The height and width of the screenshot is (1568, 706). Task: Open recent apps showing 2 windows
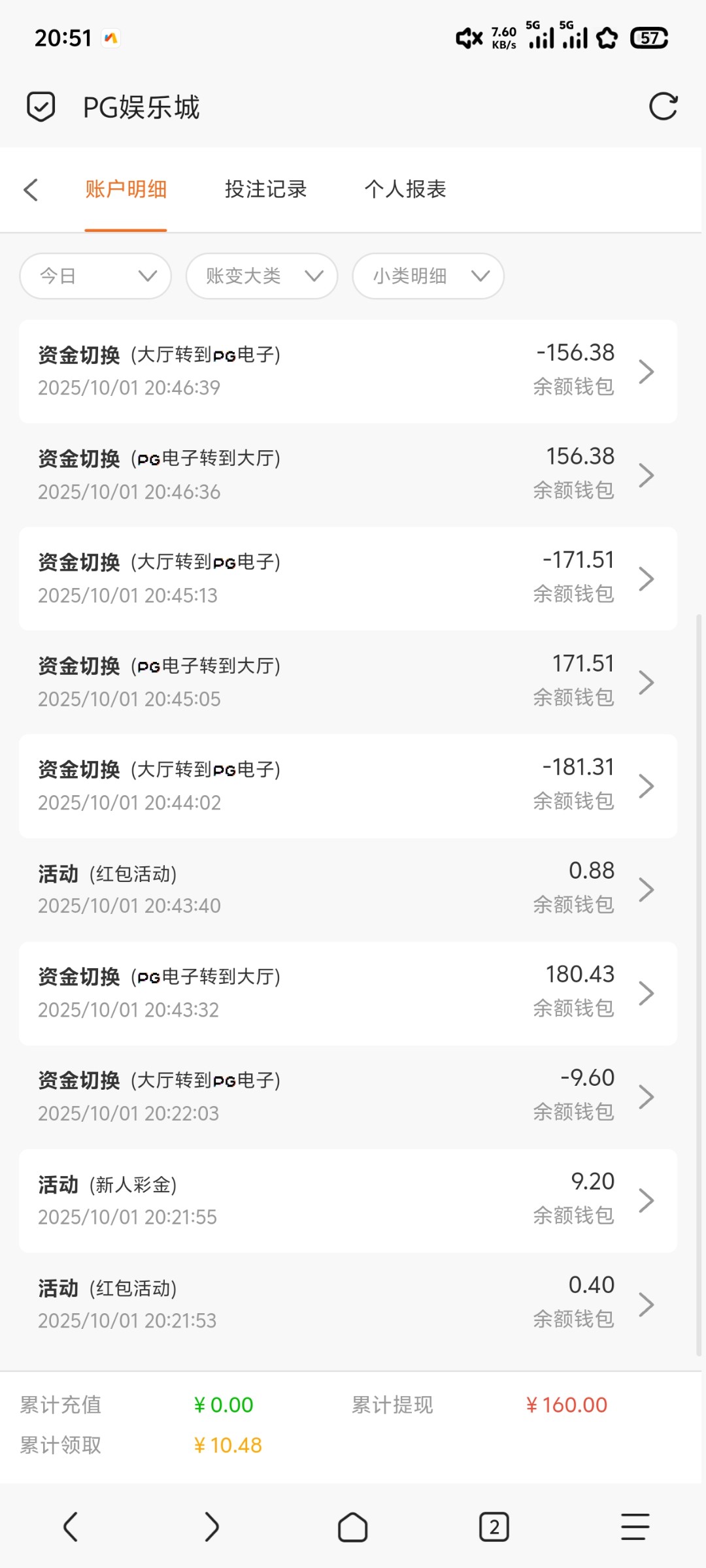494,1527
